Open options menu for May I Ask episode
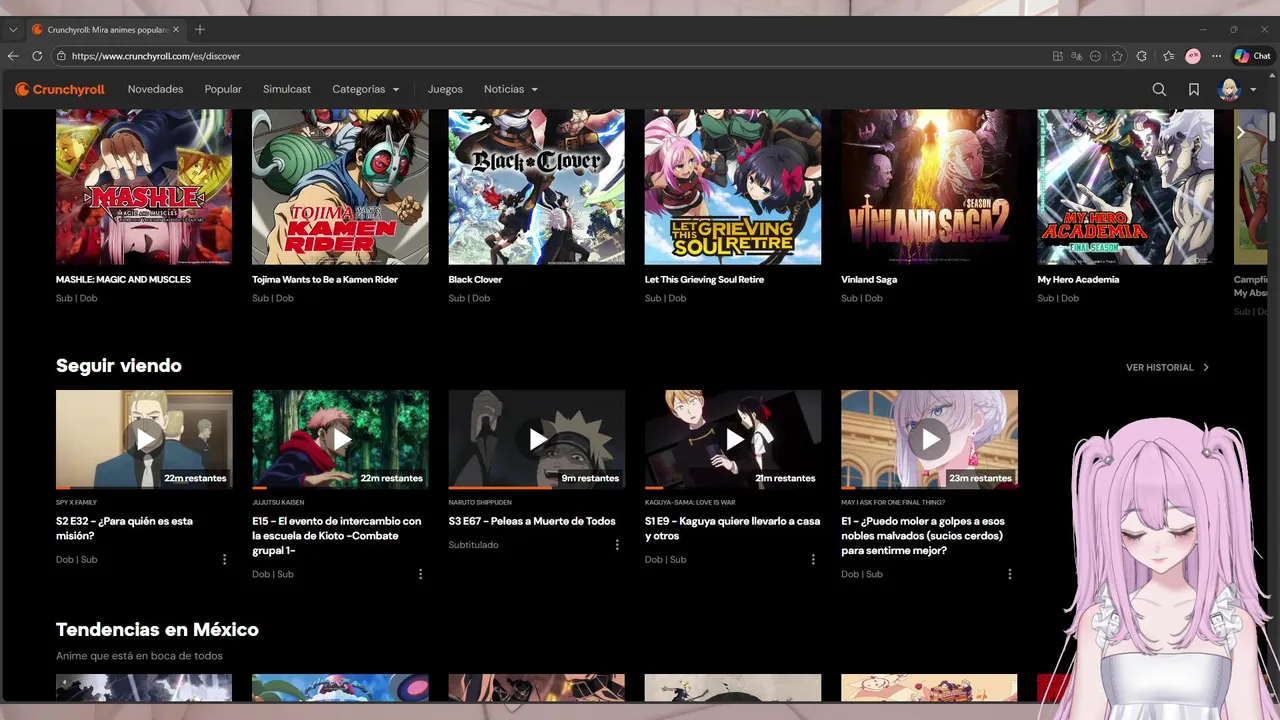The image size is (1280, 720). (1009, 574)
